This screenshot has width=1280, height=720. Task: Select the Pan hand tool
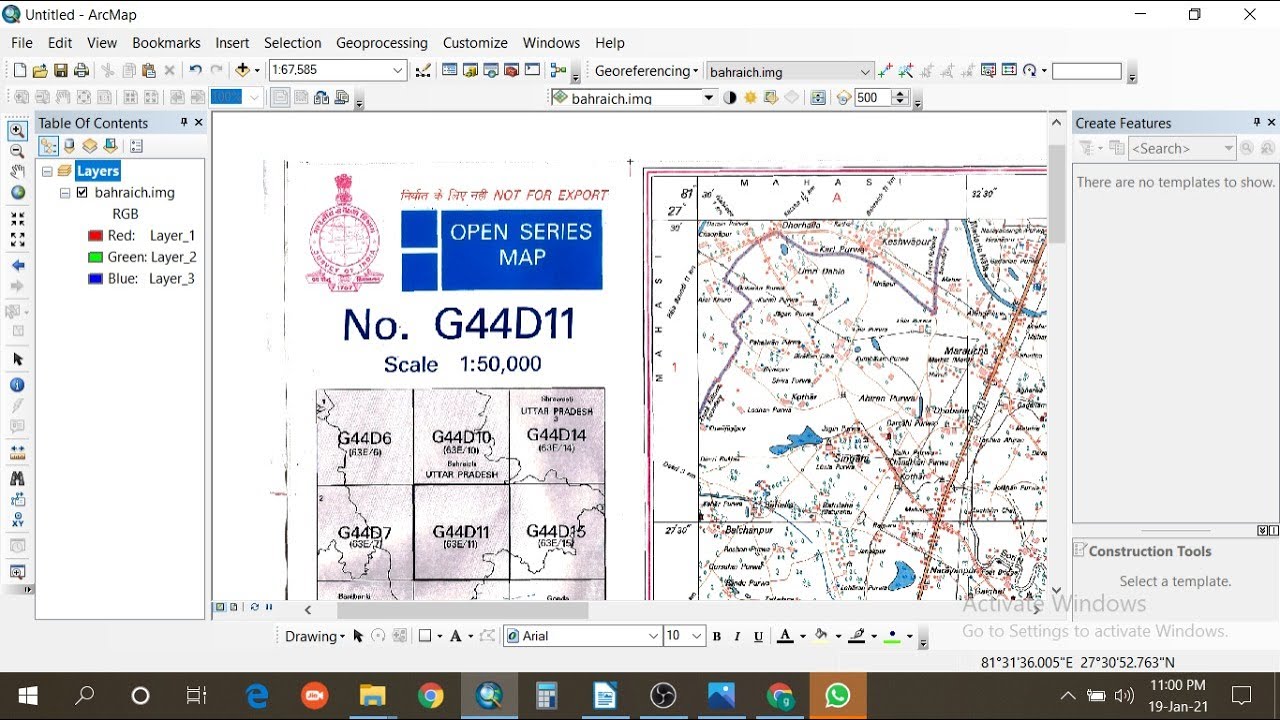pyautogui.click(x=17, y=172)
